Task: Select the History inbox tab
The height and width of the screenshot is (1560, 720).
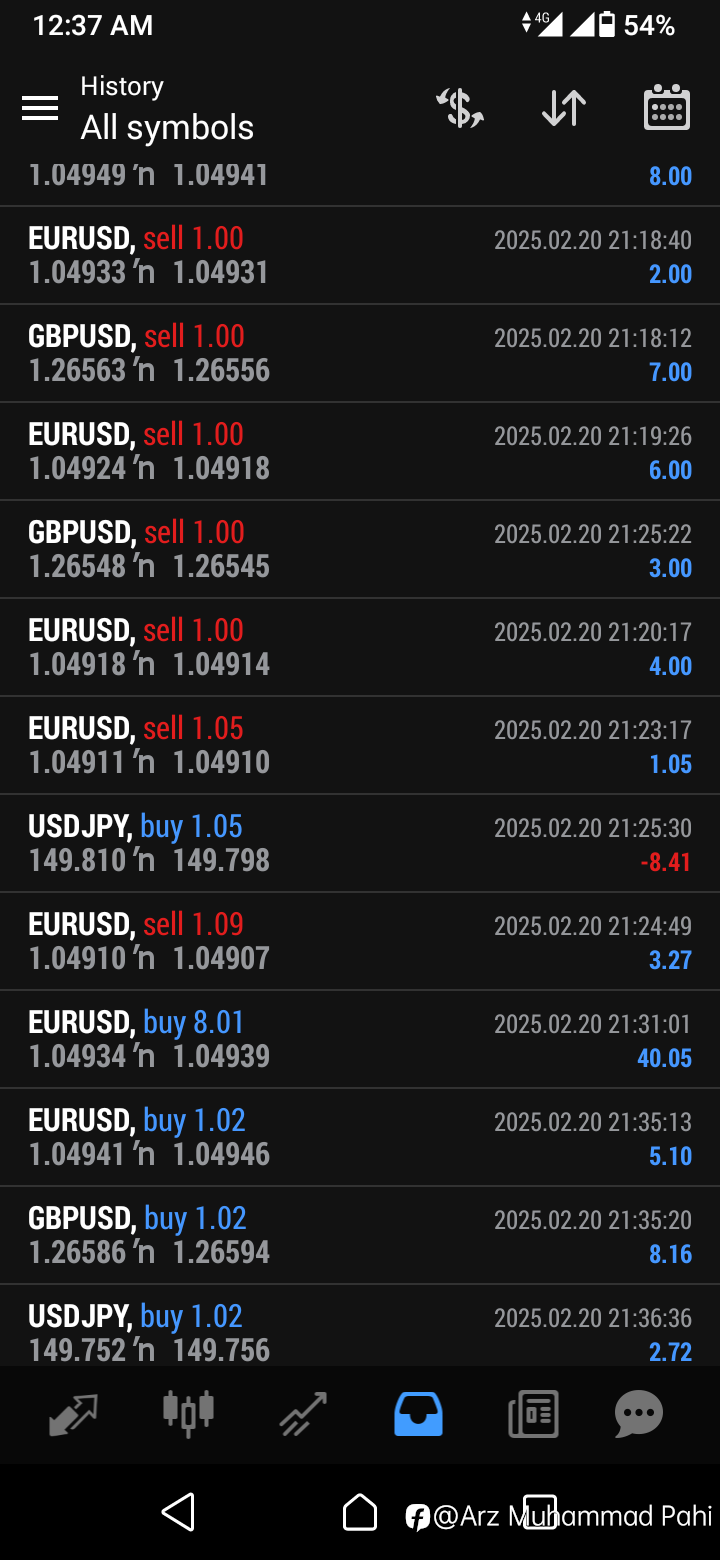Action: (x=418, y=1414)
